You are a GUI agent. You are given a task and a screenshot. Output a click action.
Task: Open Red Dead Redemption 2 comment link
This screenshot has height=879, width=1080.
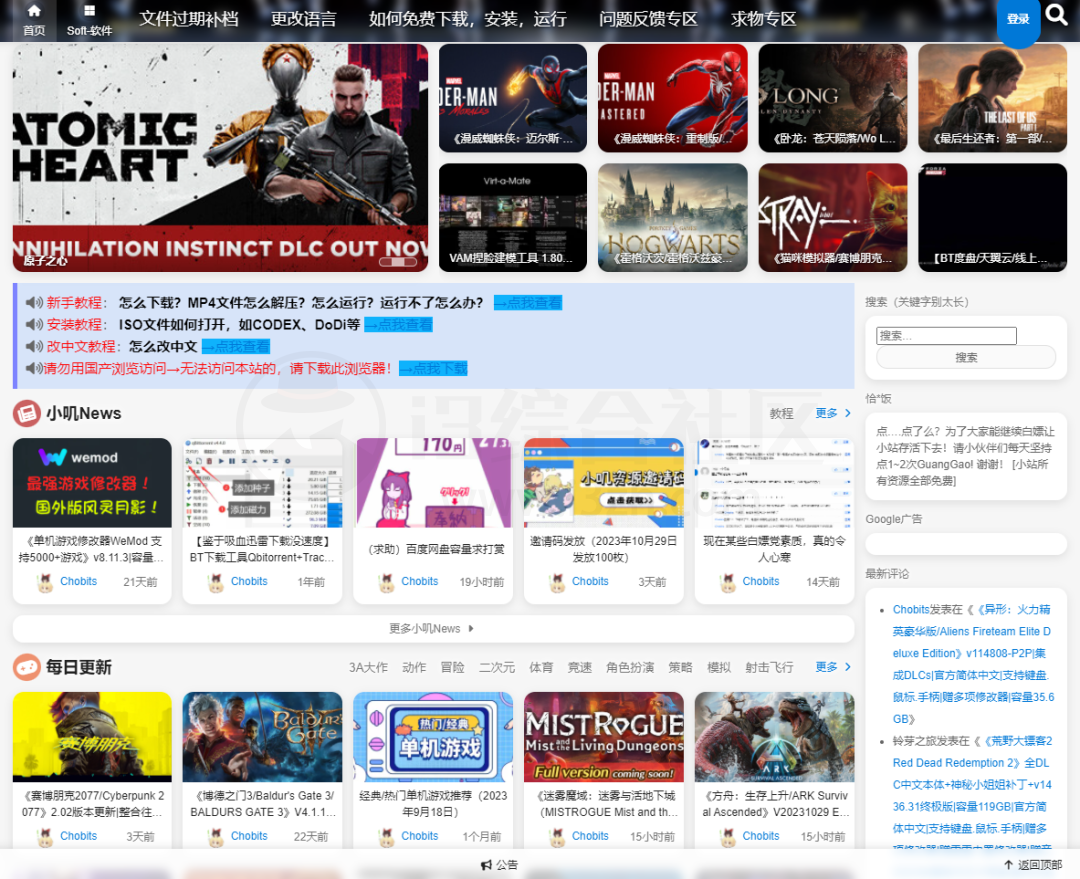(x=972, y=795)
